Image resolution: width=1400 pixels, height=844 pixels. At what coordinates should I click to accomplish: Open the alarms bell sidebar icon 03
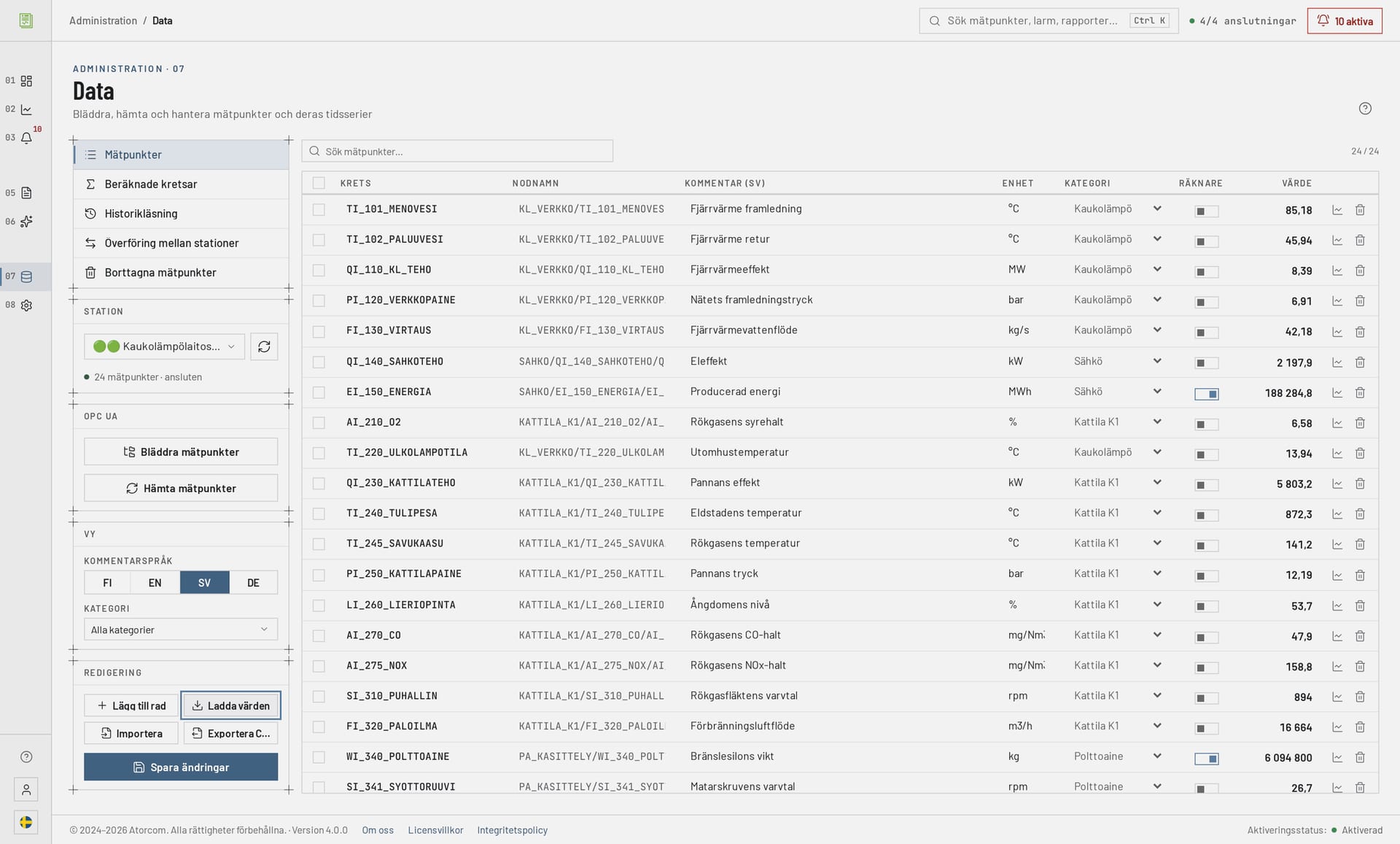pos(26,138)
